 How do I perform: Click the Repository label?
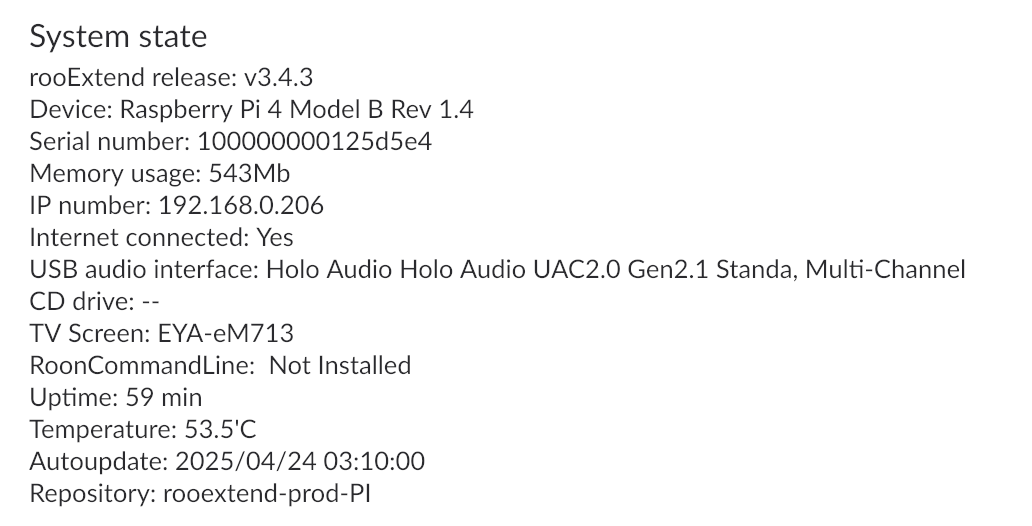[x=93, y=493]
